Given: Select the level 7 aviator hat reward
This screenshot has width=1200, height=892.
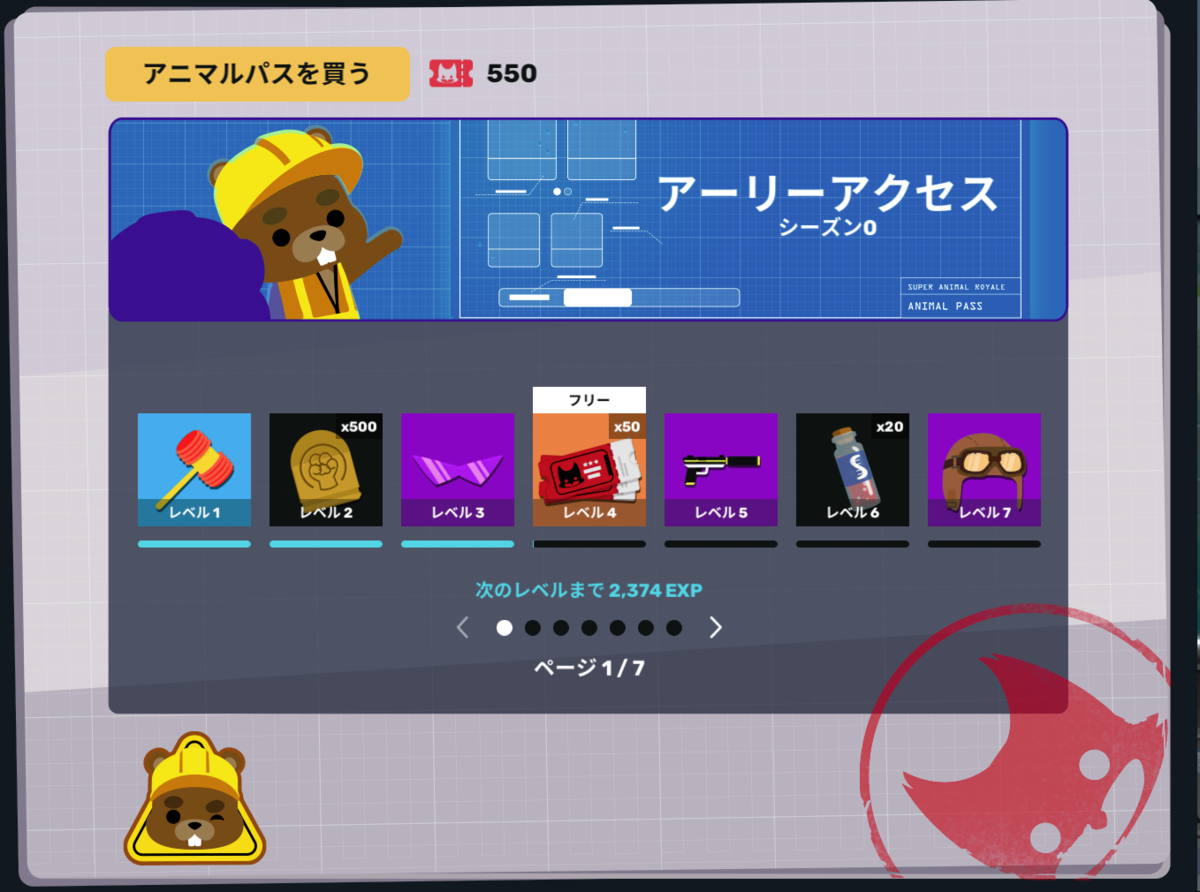Looking at the screenshot, I should pos(984,469).
